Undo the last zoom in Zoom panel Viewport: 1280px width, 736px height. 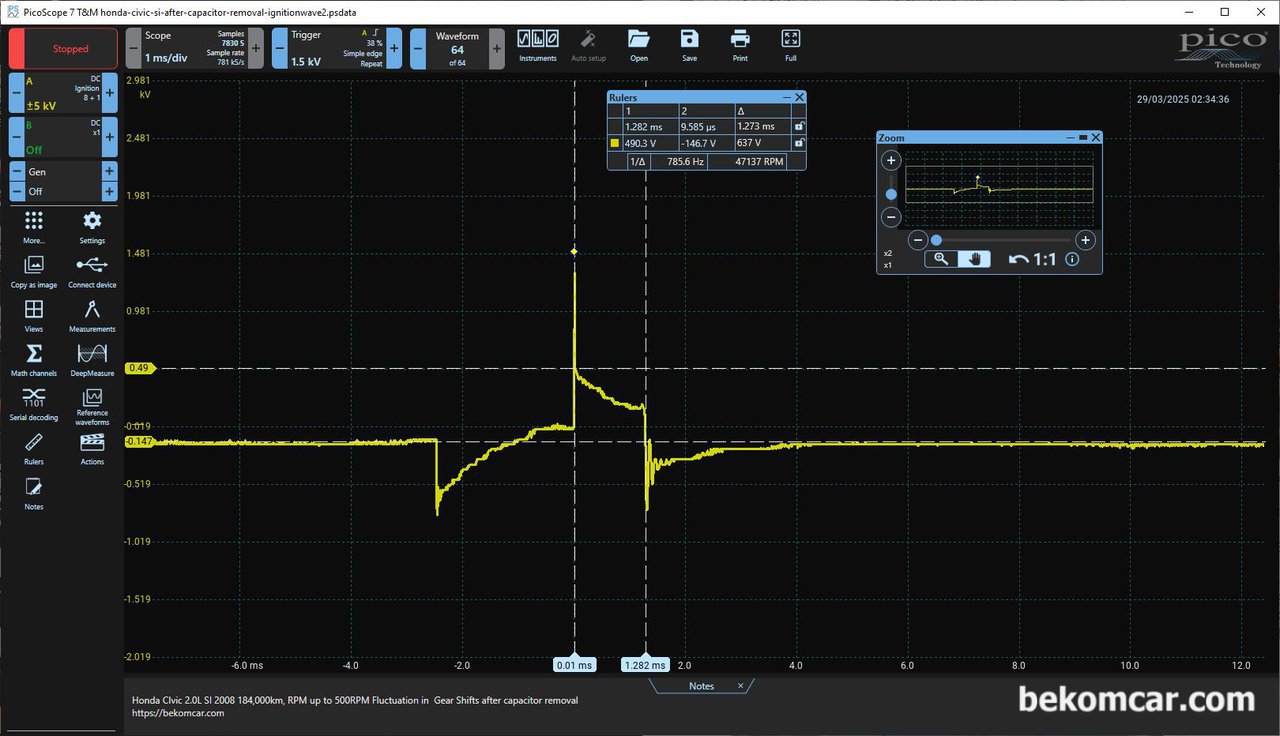point(1018,259)
